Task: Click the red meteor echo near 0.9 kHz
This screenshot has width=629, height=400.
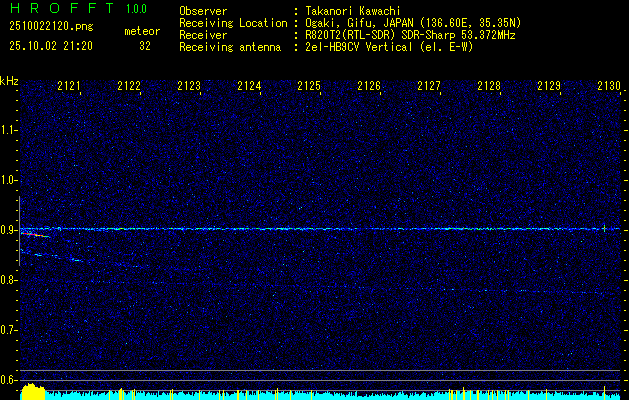Action: (34, 235)
